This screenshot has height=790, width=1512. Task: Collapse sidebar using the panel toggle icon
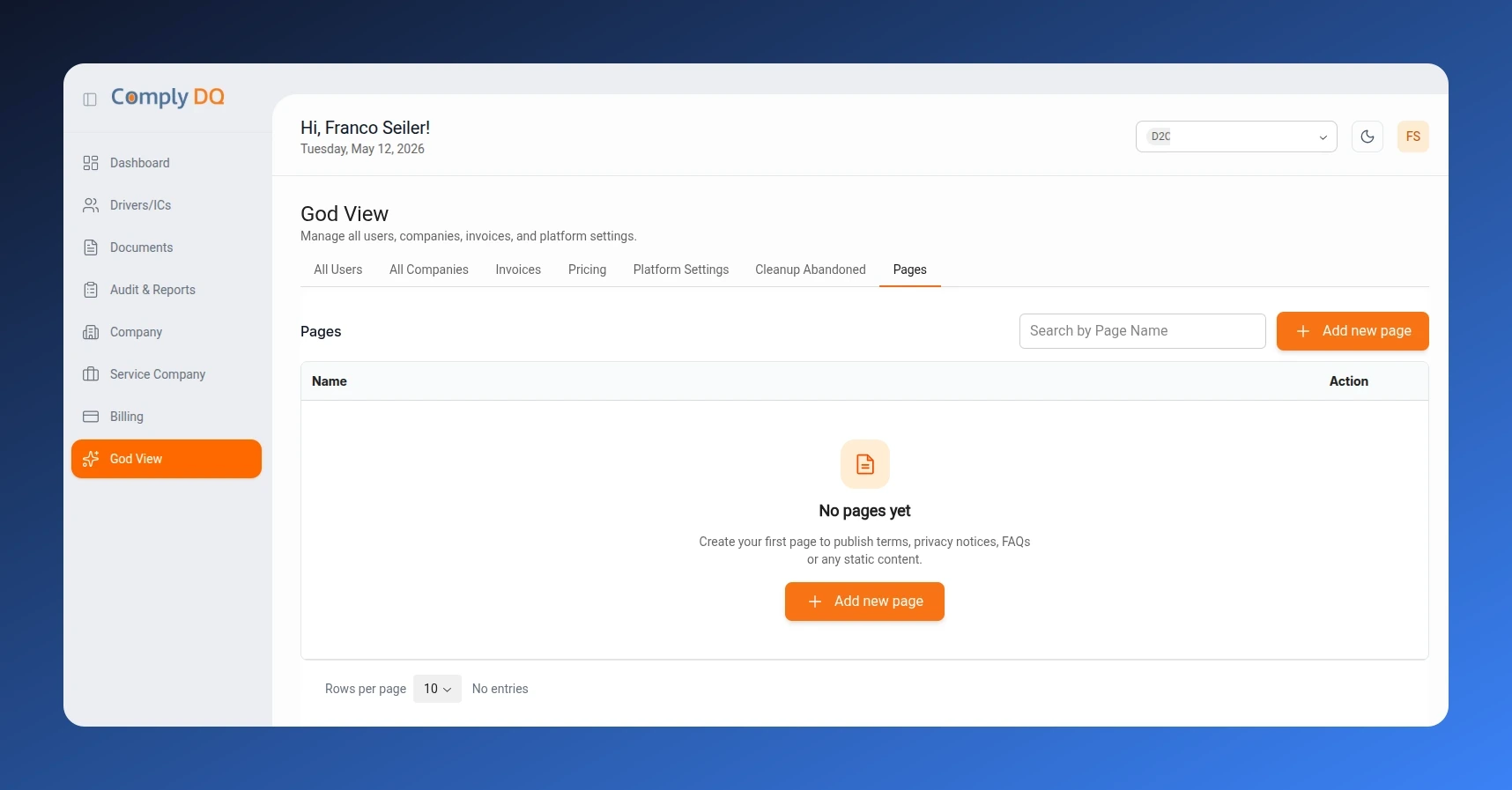(90, 100)
